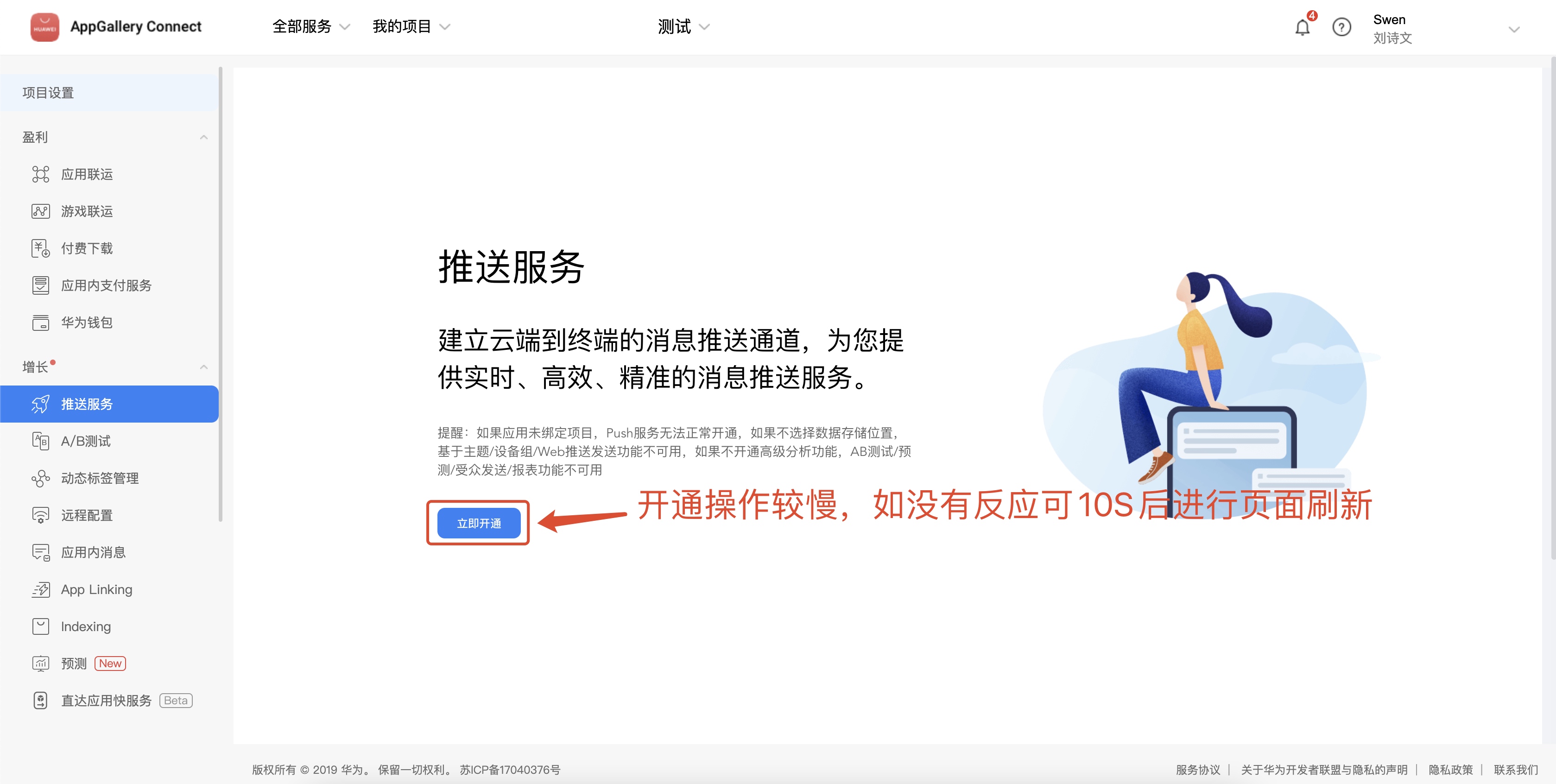The height and width of the screenshot is (784, 1556).
Task: Click the help question mark icon
Action: coord(1341,28)
